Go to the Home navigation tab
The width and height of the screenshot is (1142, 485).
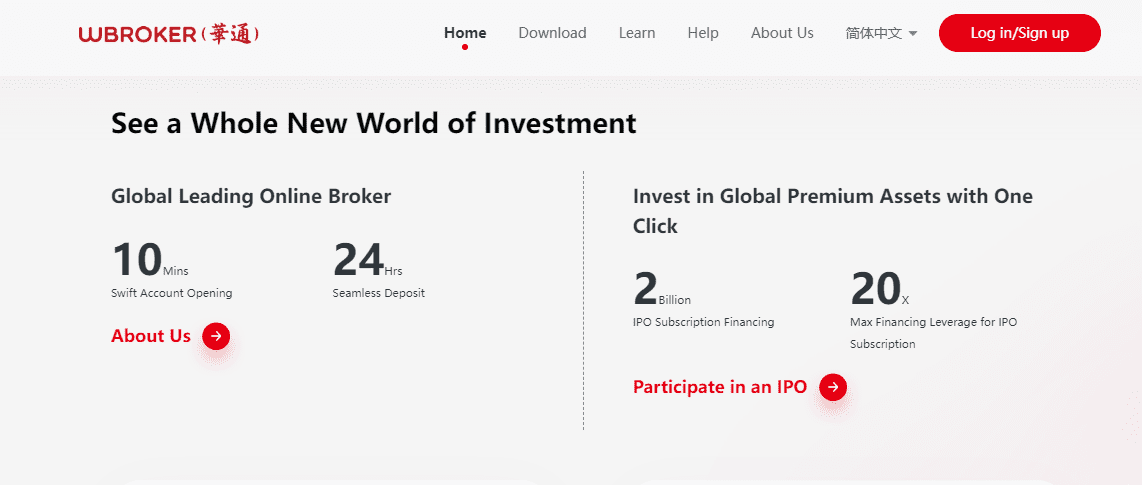(465, 33)
